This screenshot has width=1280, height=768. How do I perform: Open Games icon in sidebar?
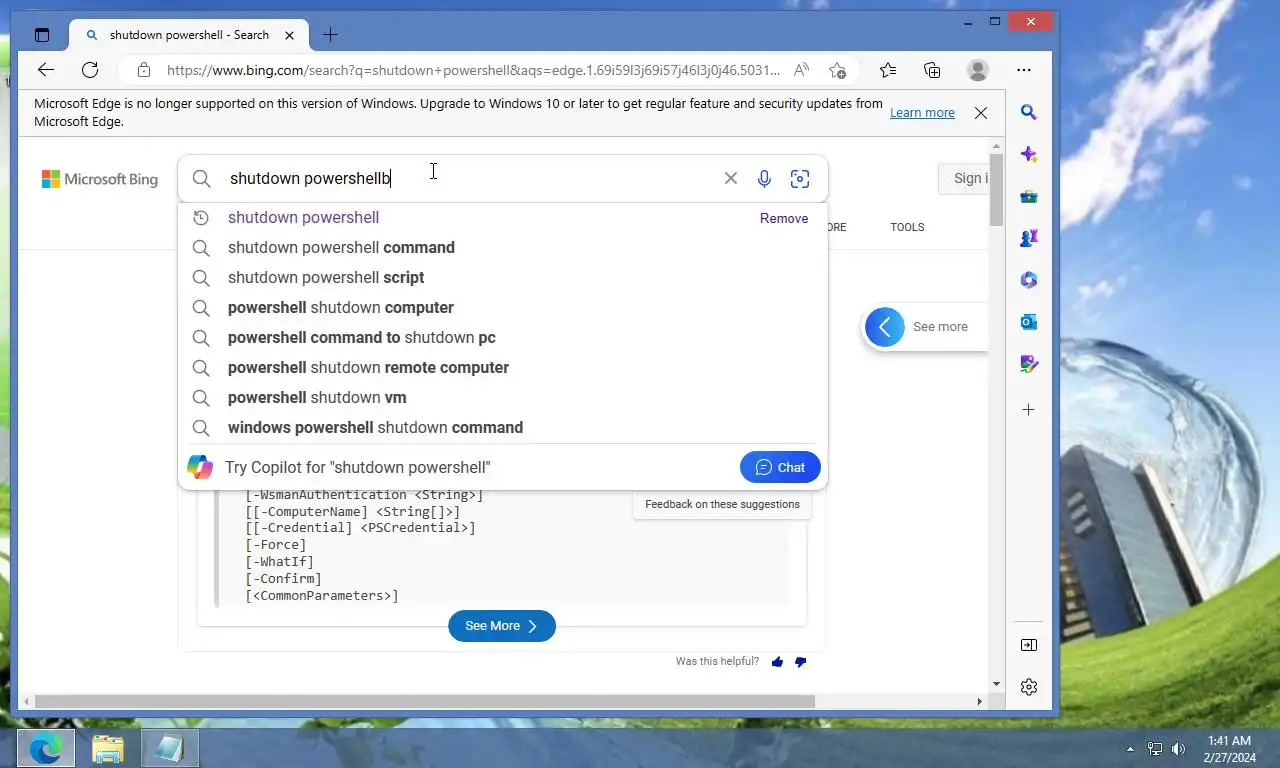click(1029, 238)
